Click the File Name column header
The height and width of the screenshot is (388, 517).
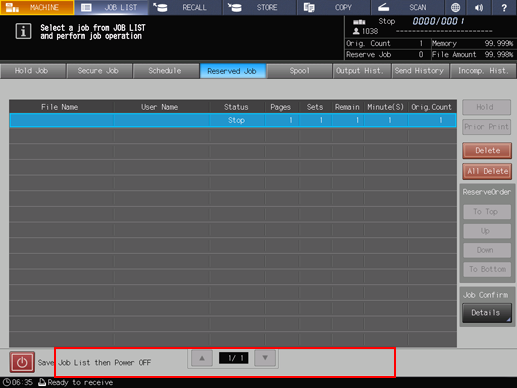[62, 107]
